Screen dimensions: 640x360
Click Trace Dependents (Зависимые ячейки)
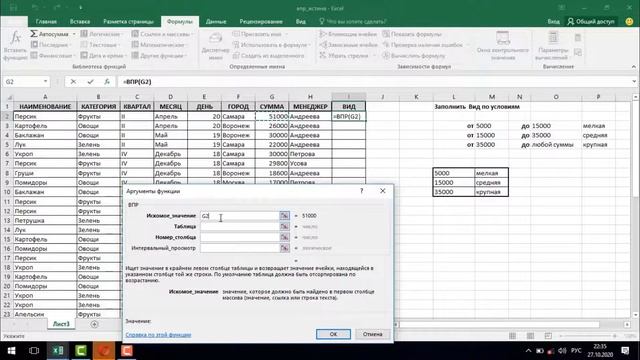click(x=348, y=45)
